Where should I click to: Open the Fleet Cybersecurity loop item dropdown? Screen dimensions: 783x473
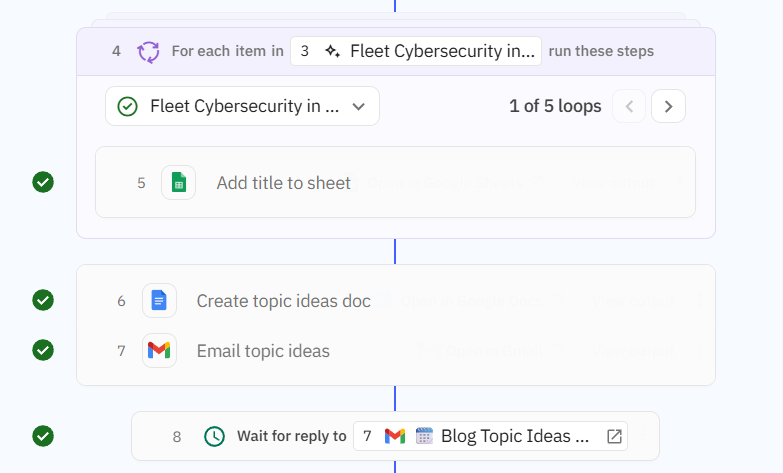tap(242, 106)
